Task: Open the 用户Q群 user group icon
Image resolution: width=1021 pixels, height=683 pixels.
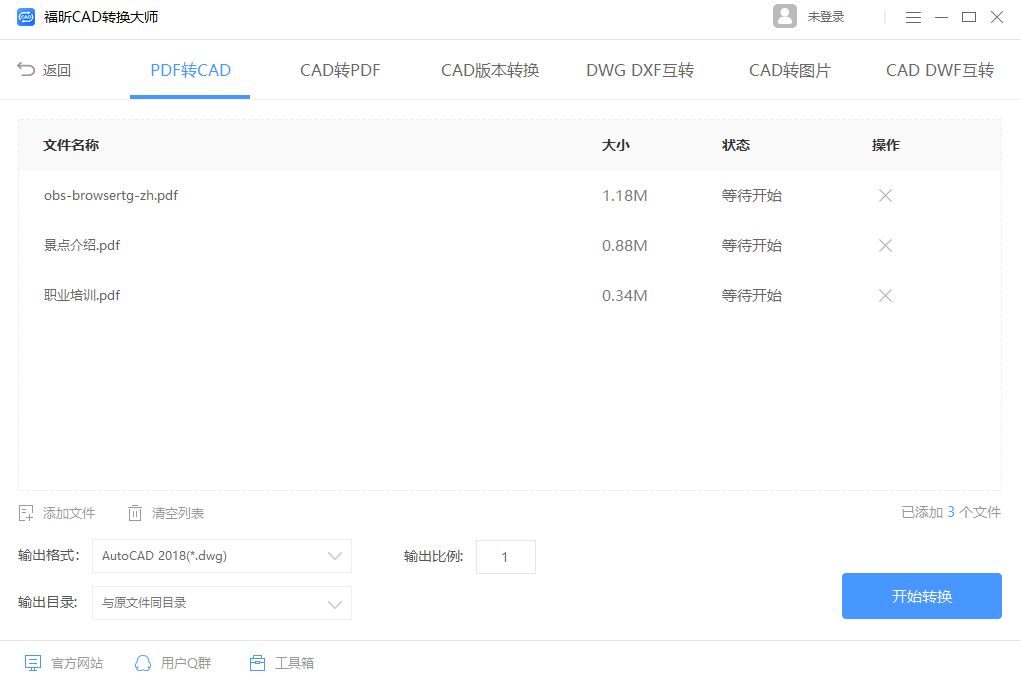Action: [x=142, y=662]
